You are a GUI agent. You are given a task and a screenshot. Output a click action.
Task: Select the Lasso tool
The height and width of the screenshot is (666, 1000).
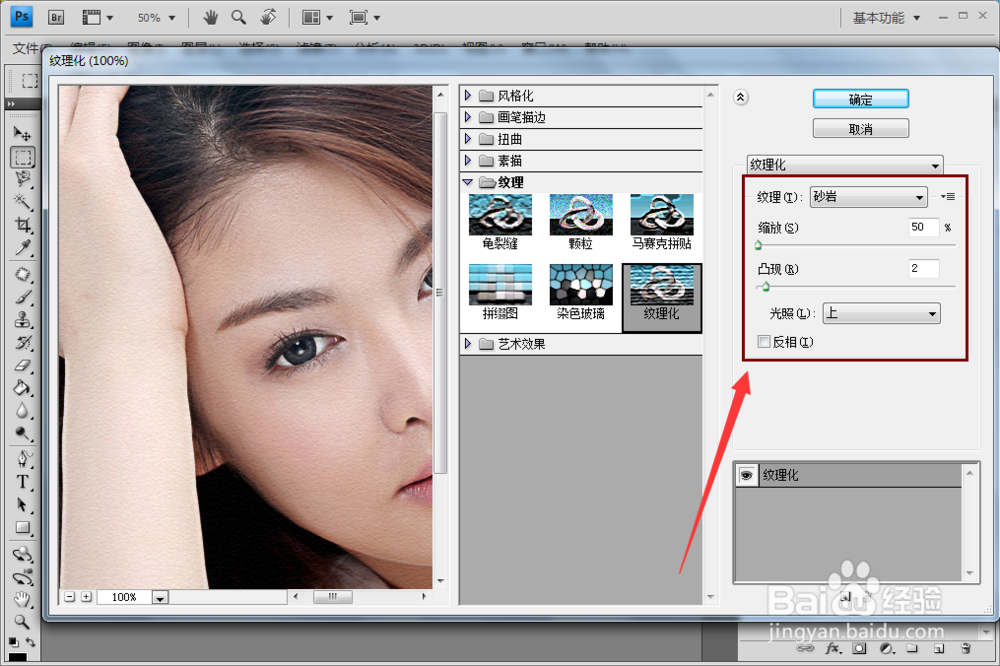[22, 179]
